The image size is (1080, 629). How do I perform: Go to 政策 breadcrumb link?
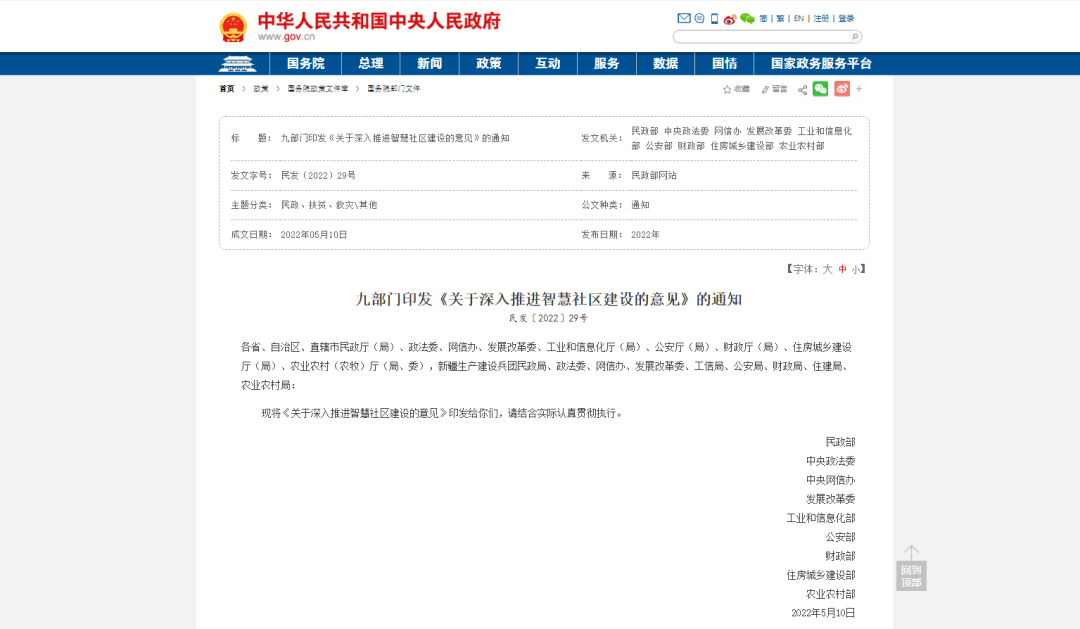[x=260, y=89]
